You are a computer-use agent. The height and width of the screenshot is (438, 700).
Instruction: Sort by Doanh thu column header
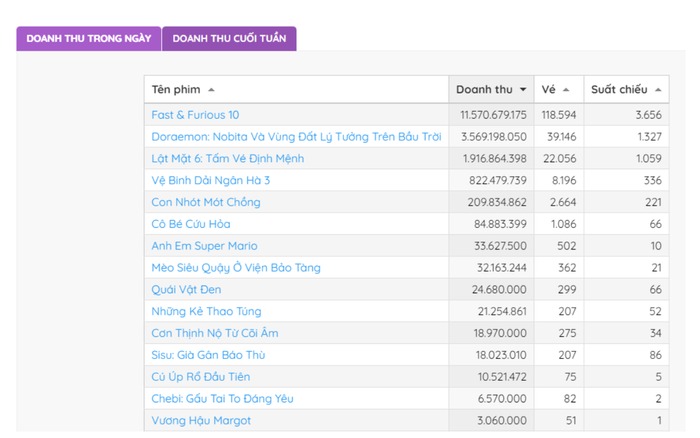[490, 90]
